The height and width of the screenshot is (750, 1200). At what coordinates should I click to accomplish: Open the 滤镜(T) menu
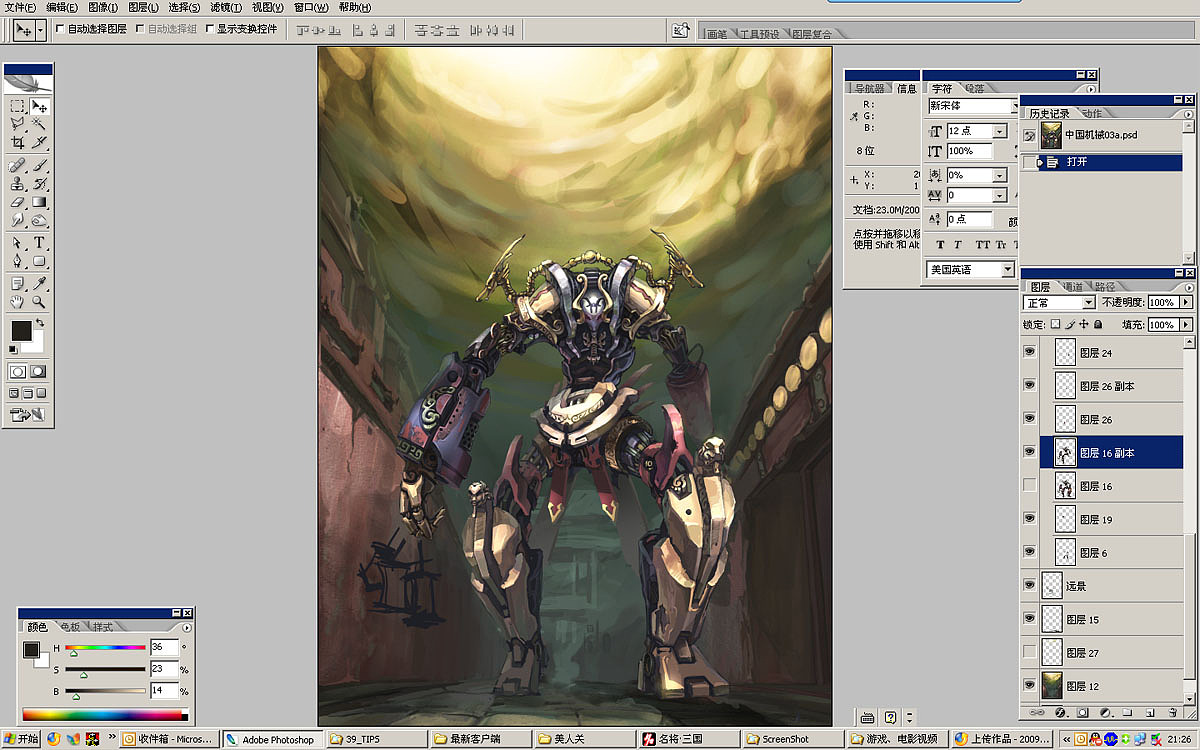(x=226, y=7)
